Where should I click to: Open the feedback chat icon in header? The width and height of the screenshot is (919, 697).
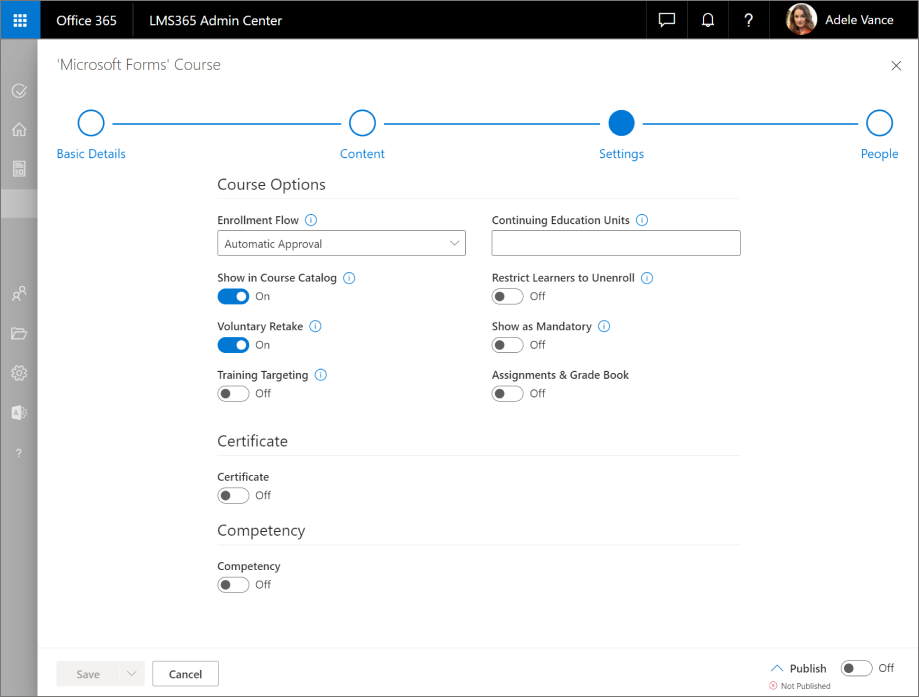coord(667,20)
